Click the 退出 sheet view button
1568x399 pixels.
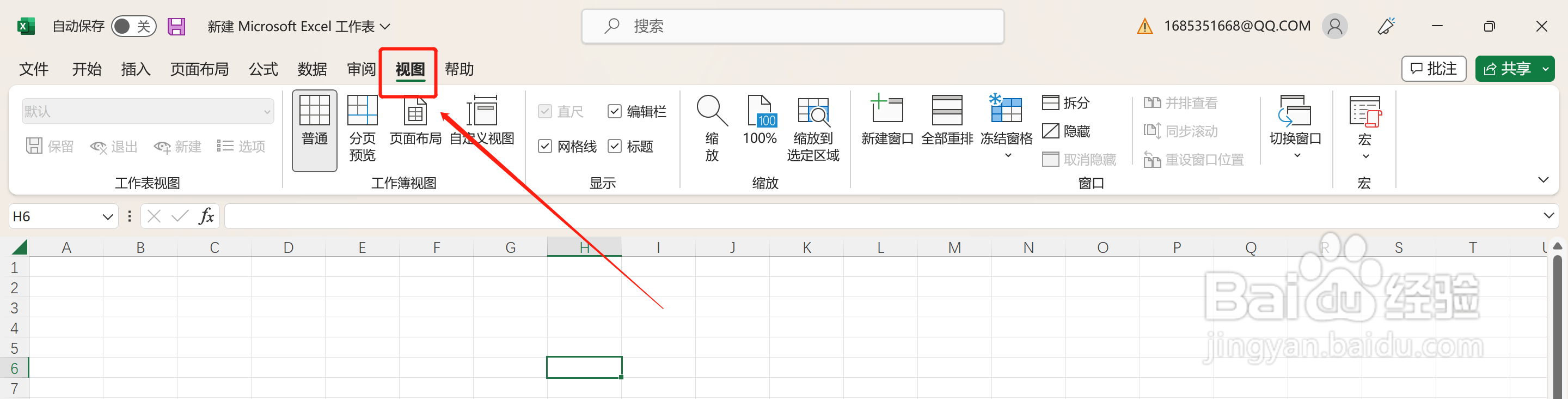(x=114, y=146)
